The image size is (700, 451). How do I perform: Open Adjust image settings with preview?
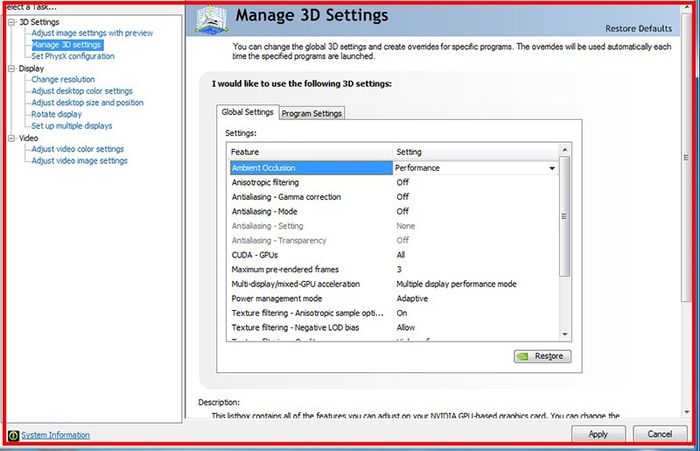pyautogui.click(x=92, y=33)
